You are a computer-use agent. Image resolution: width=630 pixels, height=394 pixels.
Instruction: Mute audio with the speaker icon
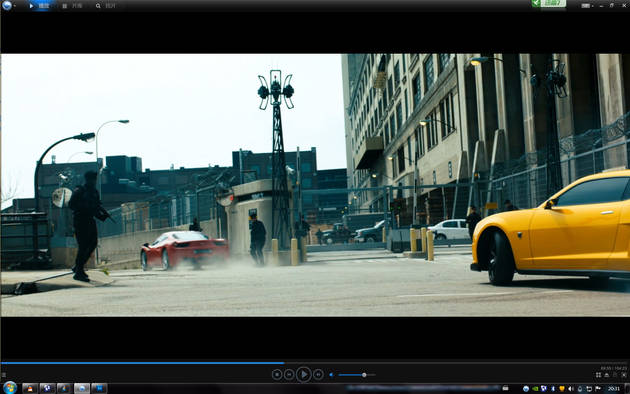coord(331,375)
